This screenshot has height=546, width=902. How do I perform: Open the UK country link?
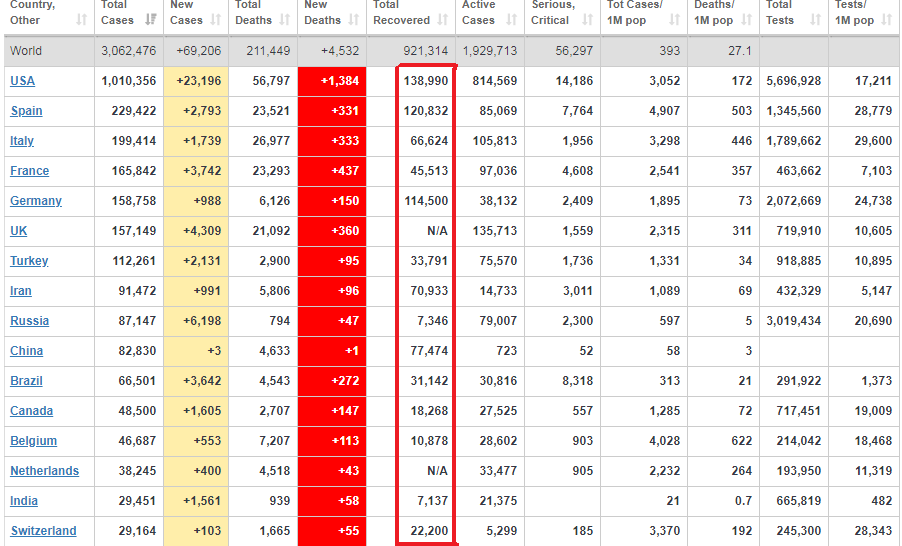18,231
